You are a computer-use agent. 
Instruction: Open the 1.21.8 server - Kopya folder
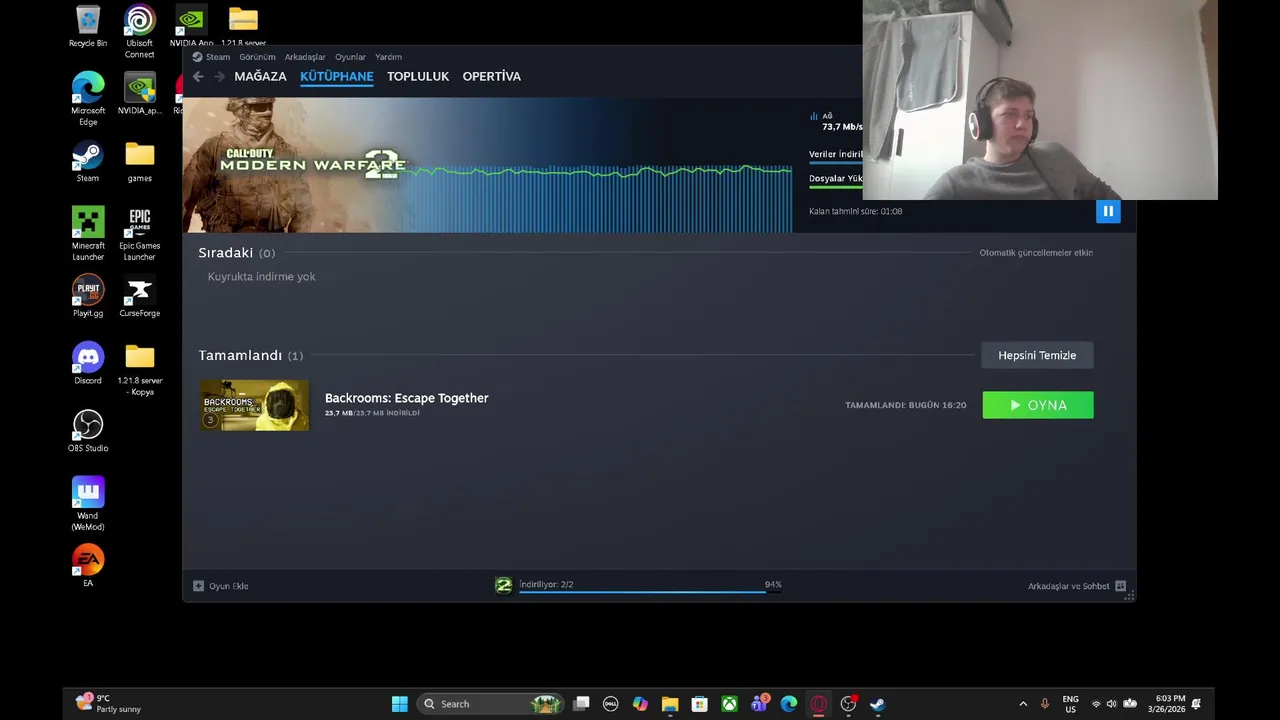(140, 369)
